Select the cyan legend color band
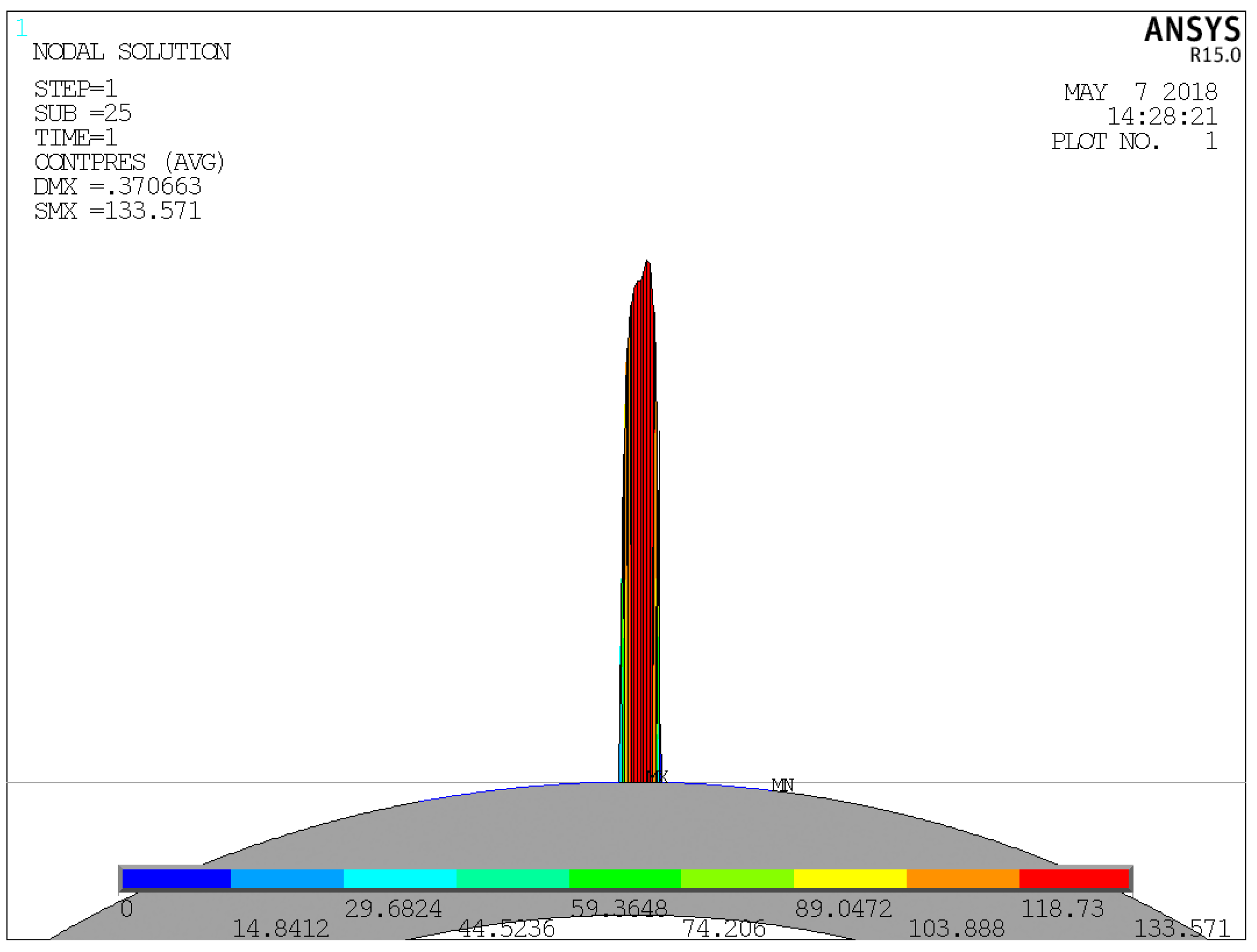 tap(399, 878)
